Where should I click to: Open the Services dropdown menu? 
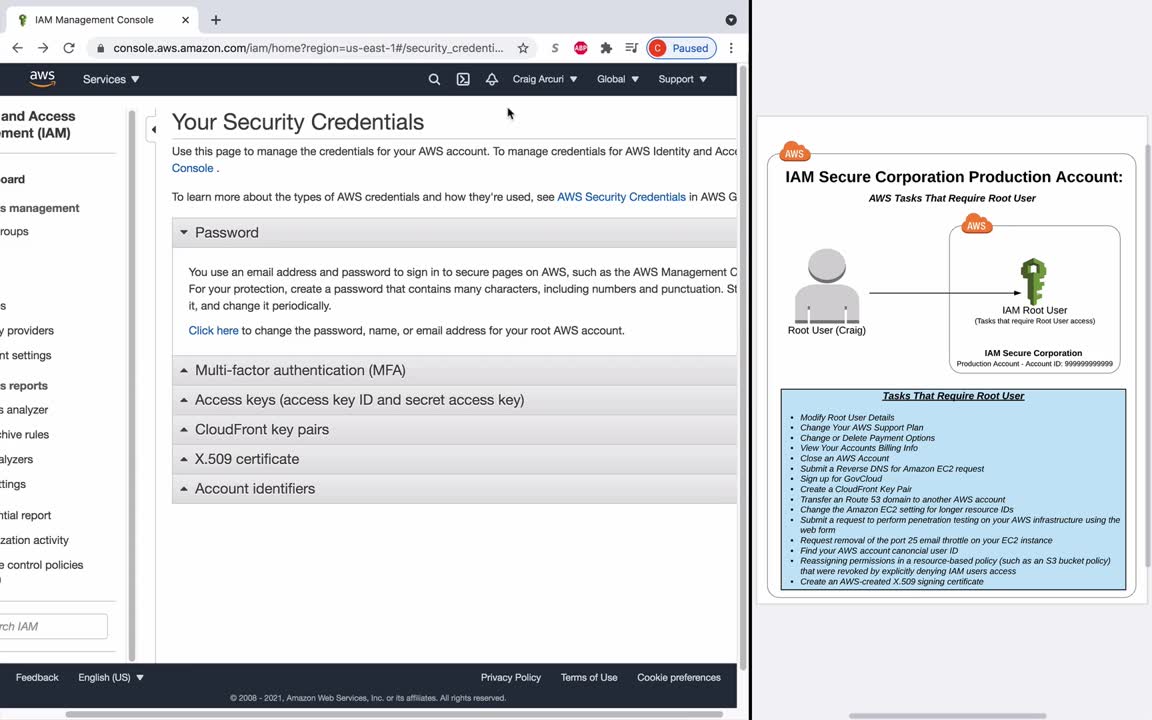[x=111, y=79]
